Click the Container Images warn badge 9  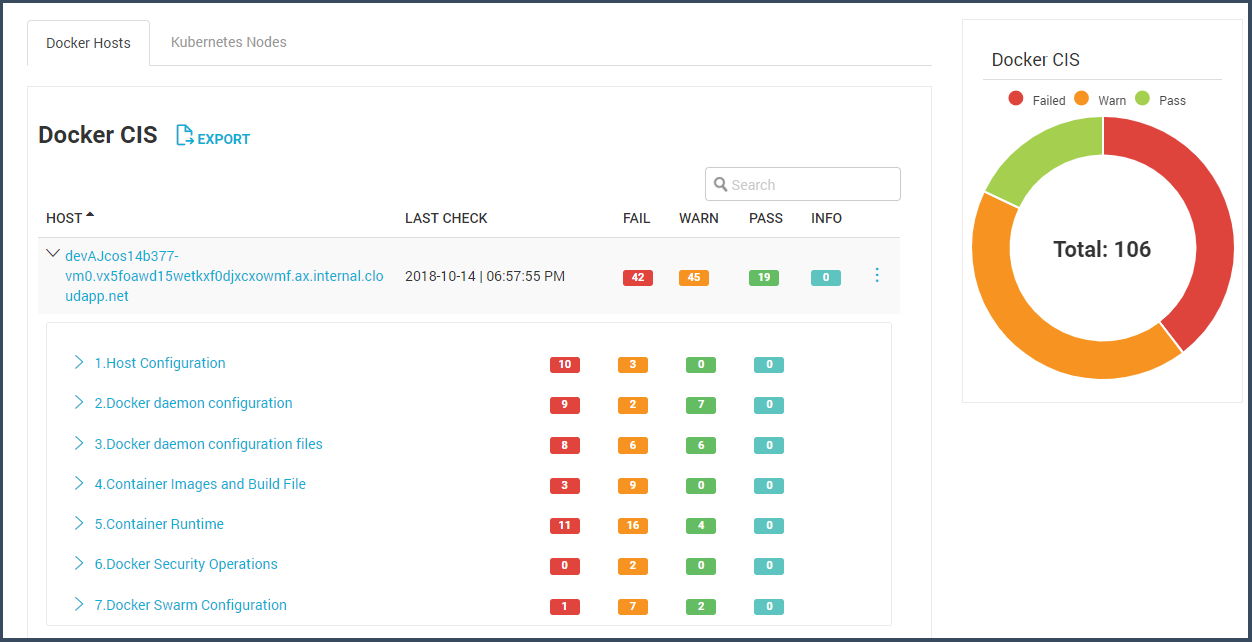633,486
